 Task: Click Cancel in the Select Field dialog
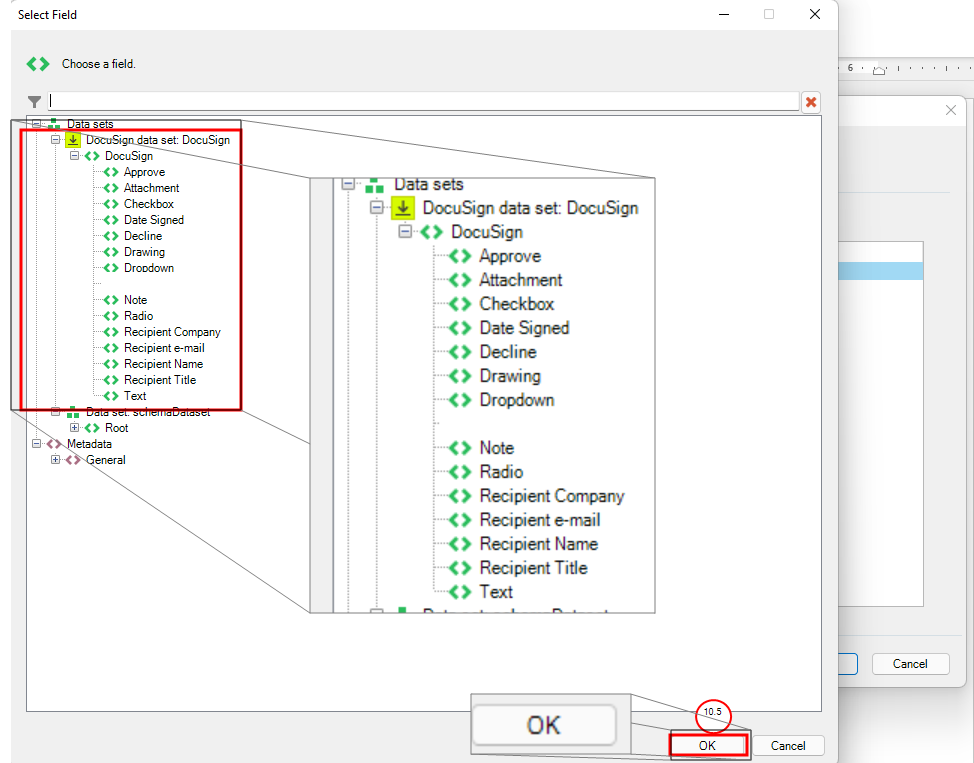tap(788, 746)
